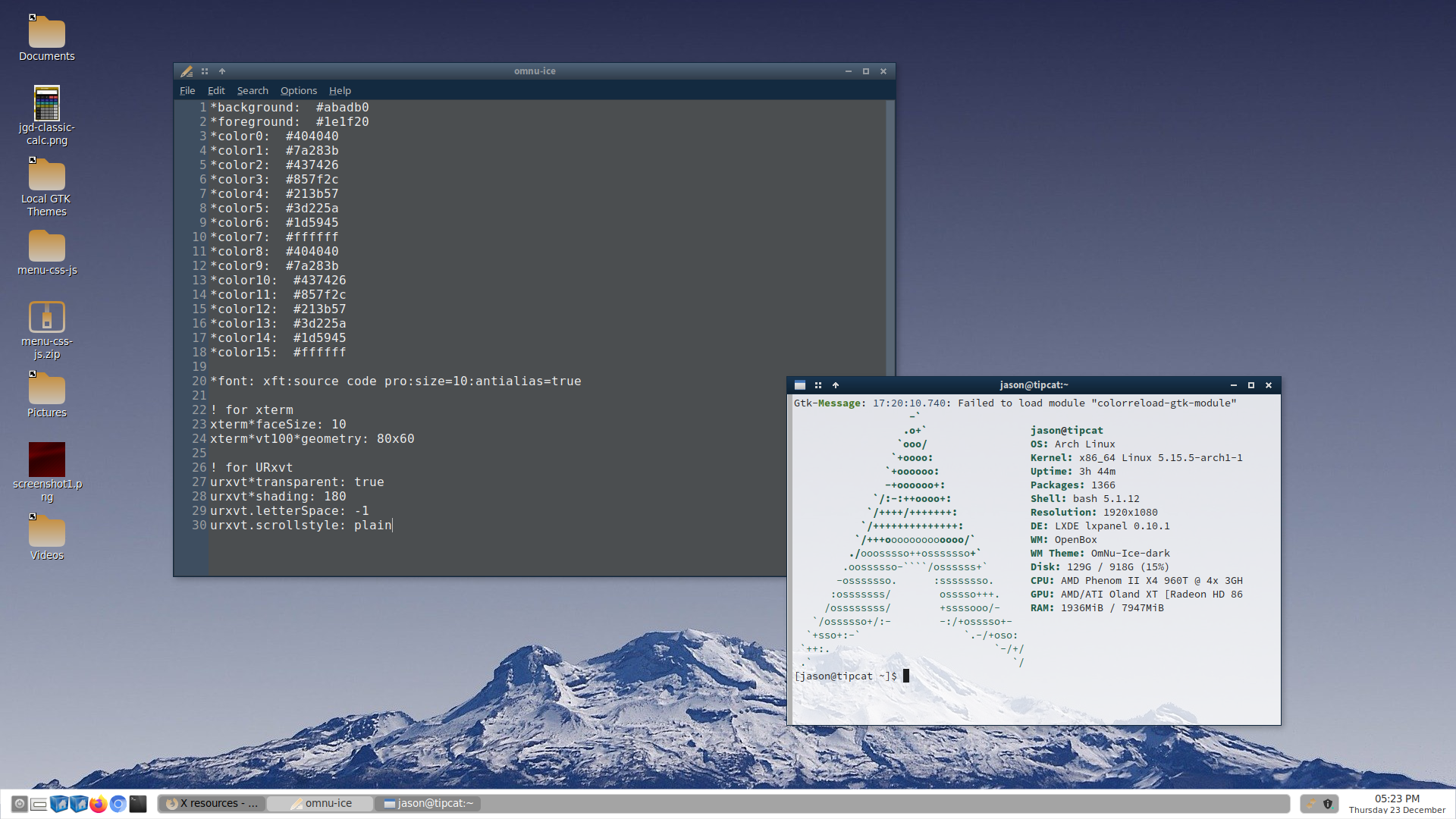1456x819 pixels.
Task: Switch to X resources task in taskbar
Action: coord(212,804)
